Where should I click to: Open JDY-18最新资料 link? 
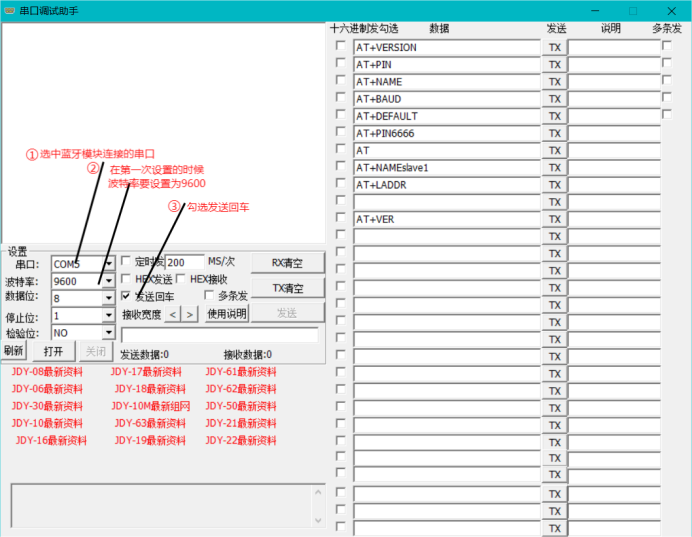150,389
